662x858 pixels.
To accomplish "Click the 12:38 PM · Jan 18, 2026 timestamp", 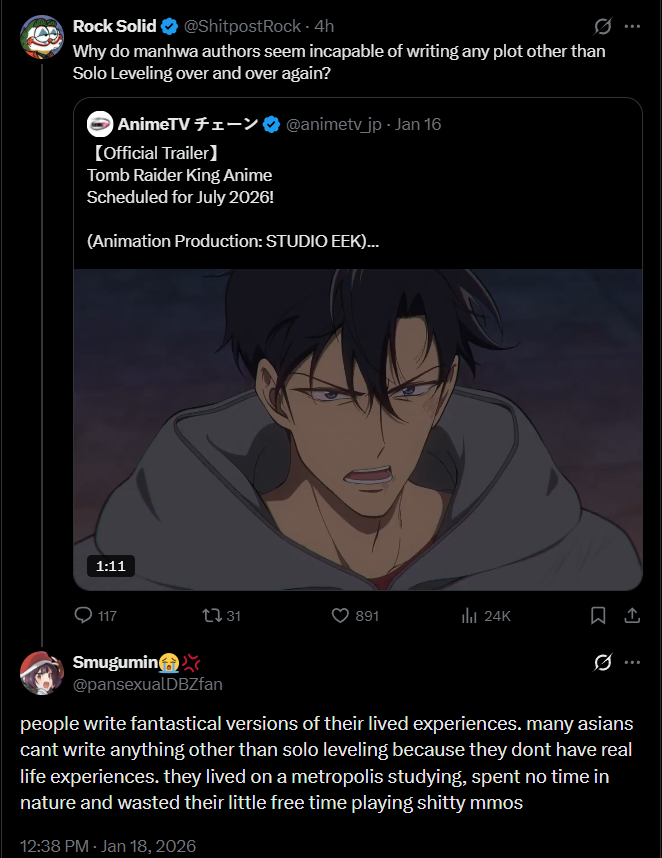I will pos(108,846).
